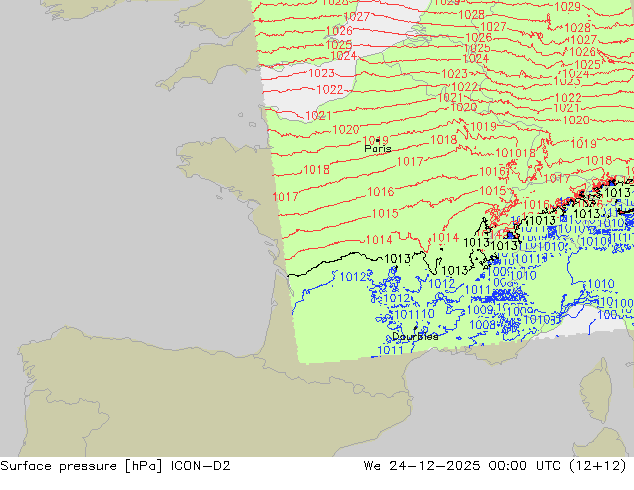634x490 pixels.
Task: Select the 'Surface pressure [hPa] ICON-D2' title text
Action: click(x=115, y=466)
